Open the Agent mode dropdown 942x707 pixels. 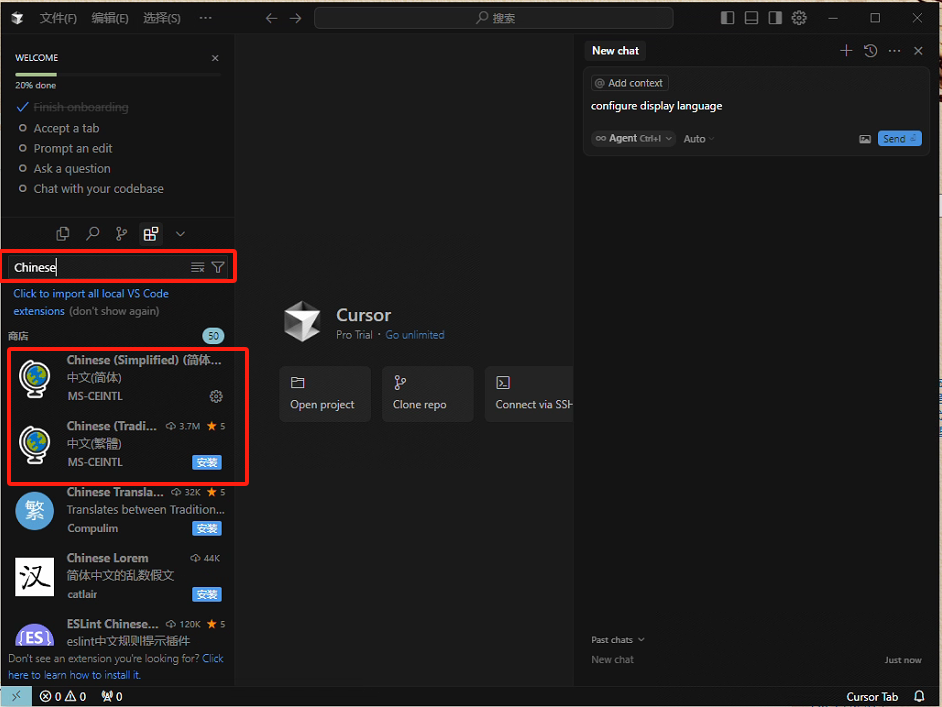633,139
